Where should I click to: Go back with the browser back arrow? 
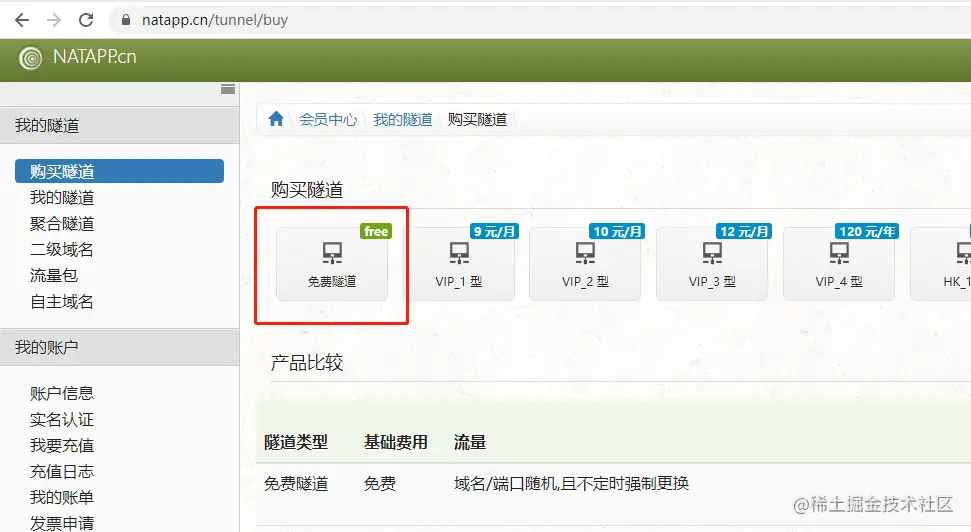(x=22, y=20)
